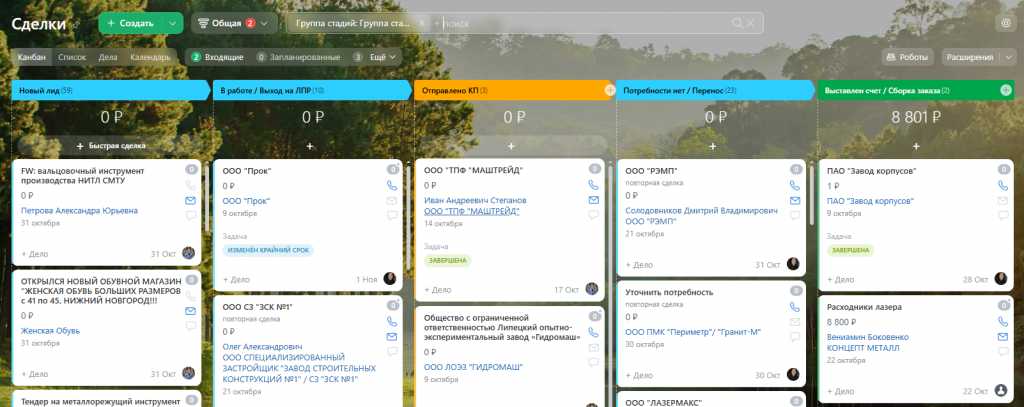Open contact Иван Андреевич Степанов
The width and height of the screenshot is (1024, 407).
point(475,201)
